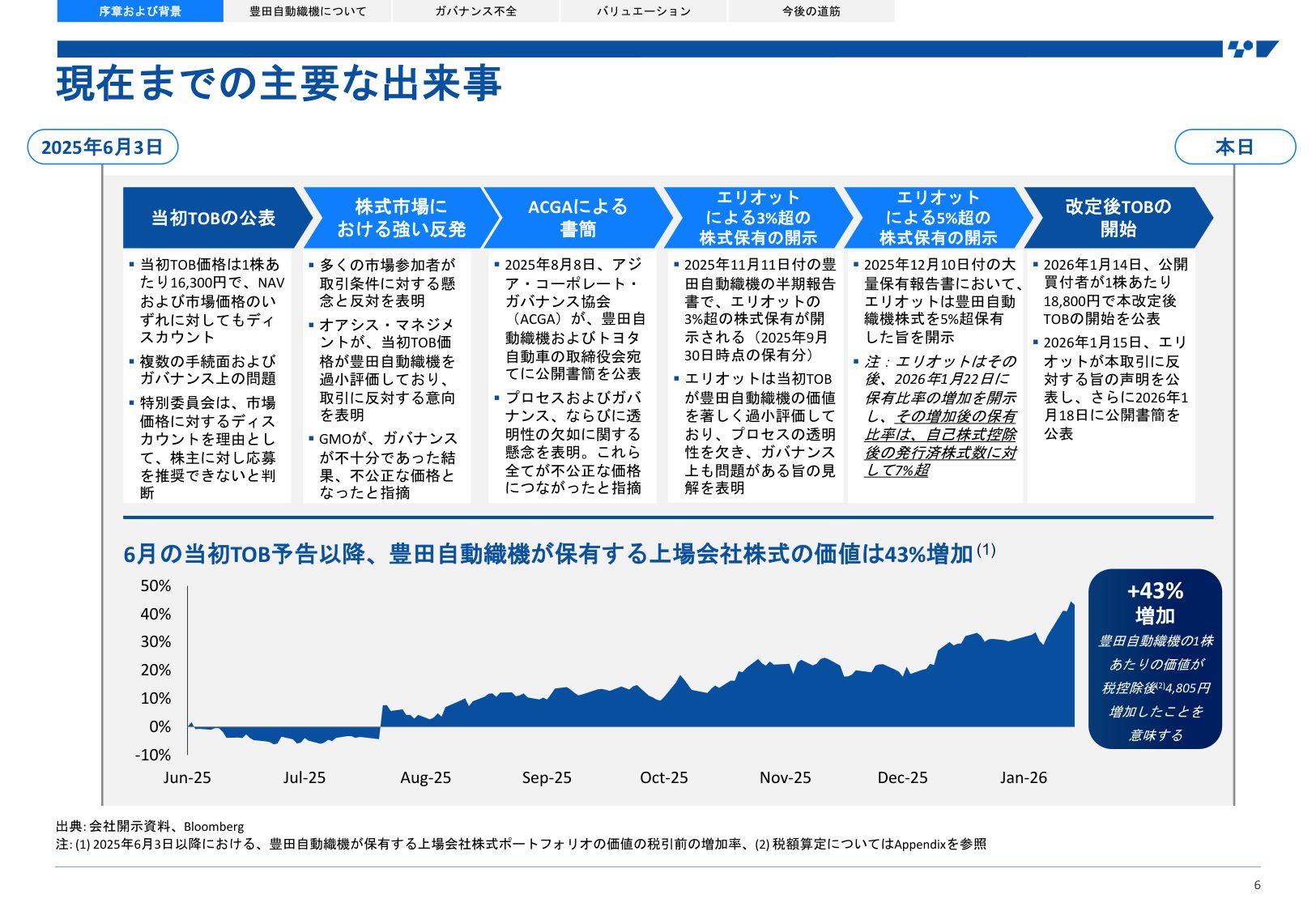
Task: Switch to the ガバナンス不全 tab
Action: point(476,11)
